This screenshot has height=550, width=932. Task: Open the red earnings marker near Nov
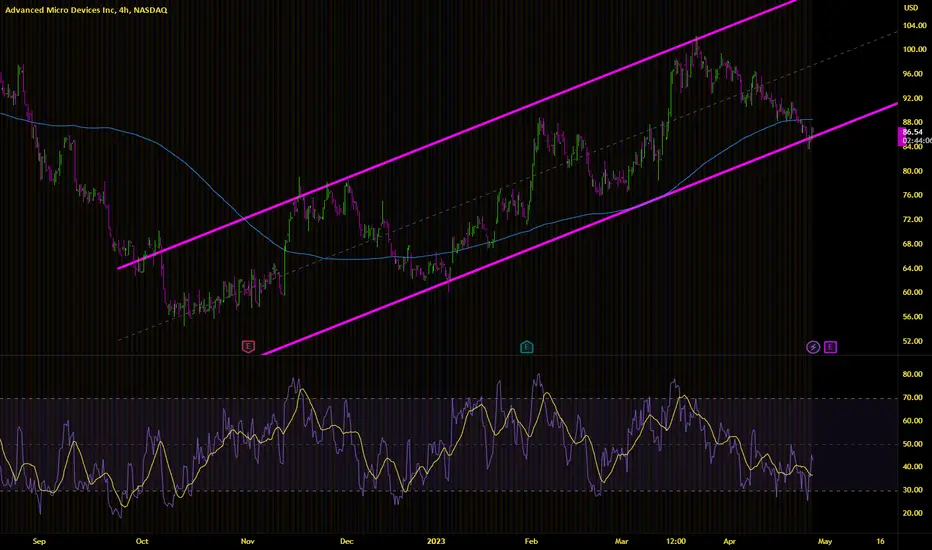(248, 347)
